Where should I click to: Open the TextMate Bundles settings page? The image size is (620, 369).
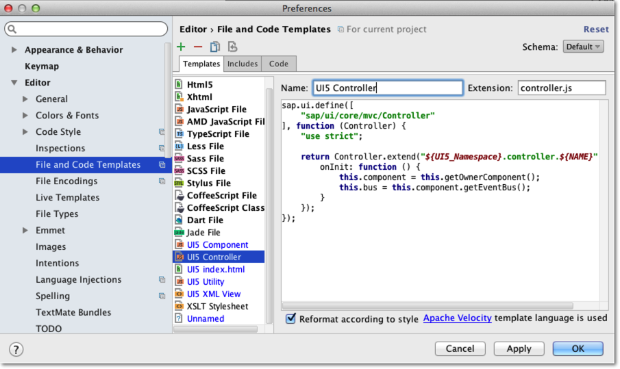(73, 312)
